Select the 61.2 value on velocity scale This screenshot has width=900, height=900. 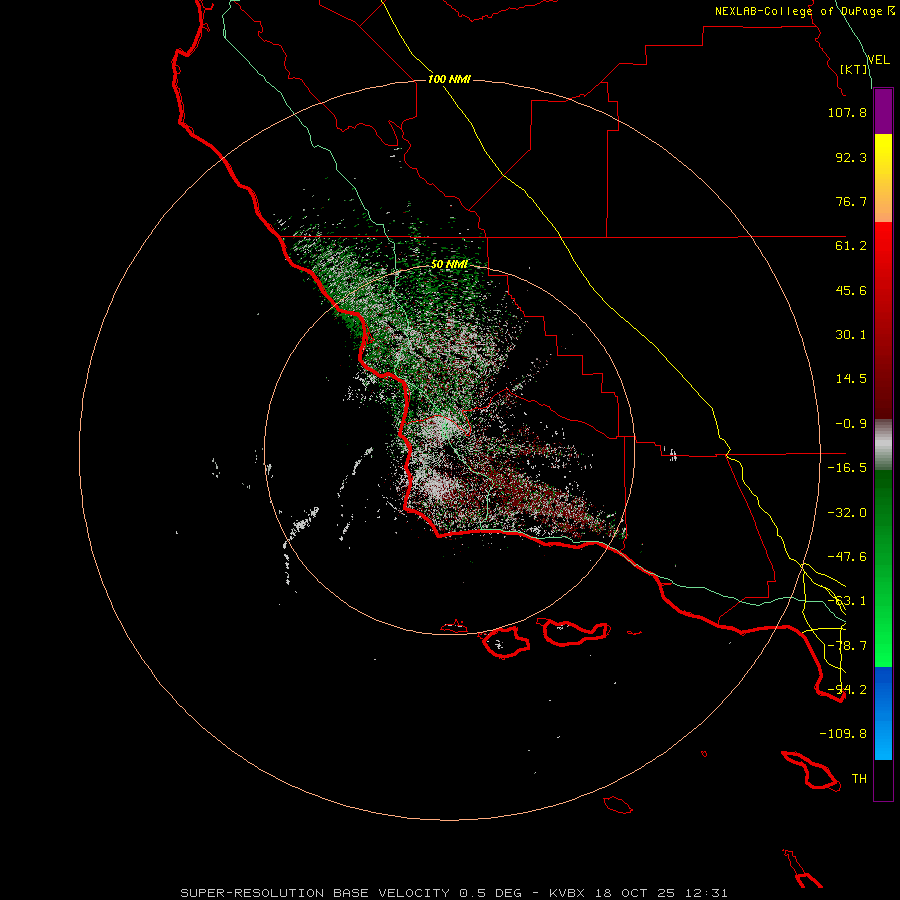click(x=851, y=246)
